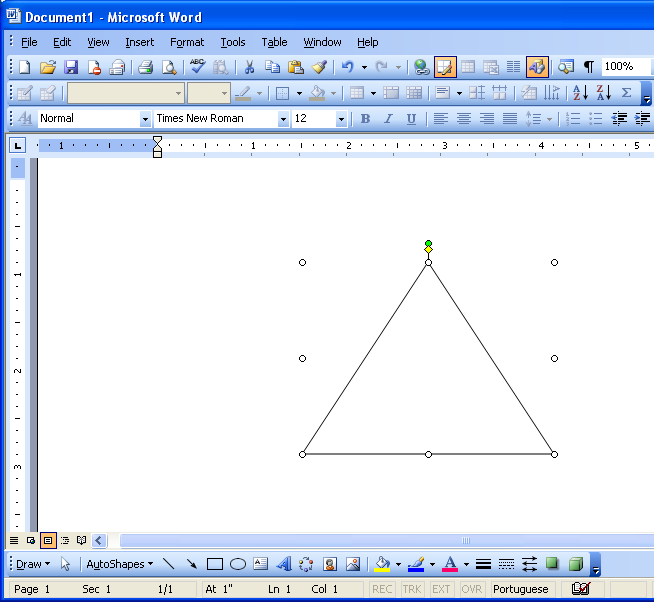Click the OVR status bar indicator

(x=472, y=589)
